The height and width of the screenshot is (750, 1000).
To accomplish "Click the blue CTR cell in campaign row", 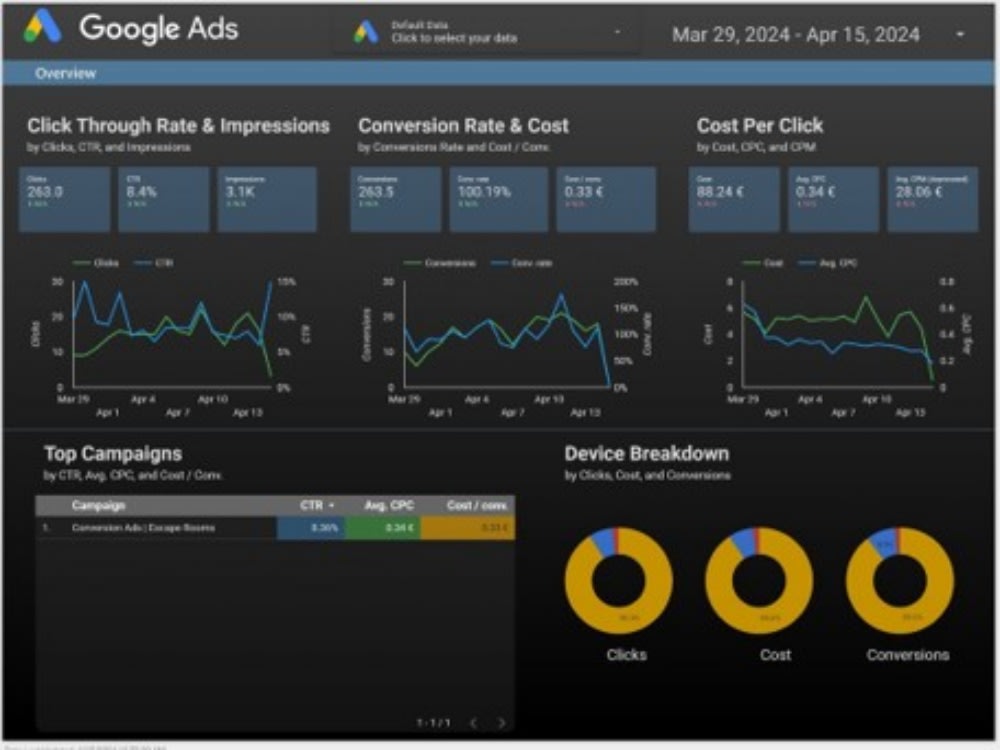I will tap(311, 527).
